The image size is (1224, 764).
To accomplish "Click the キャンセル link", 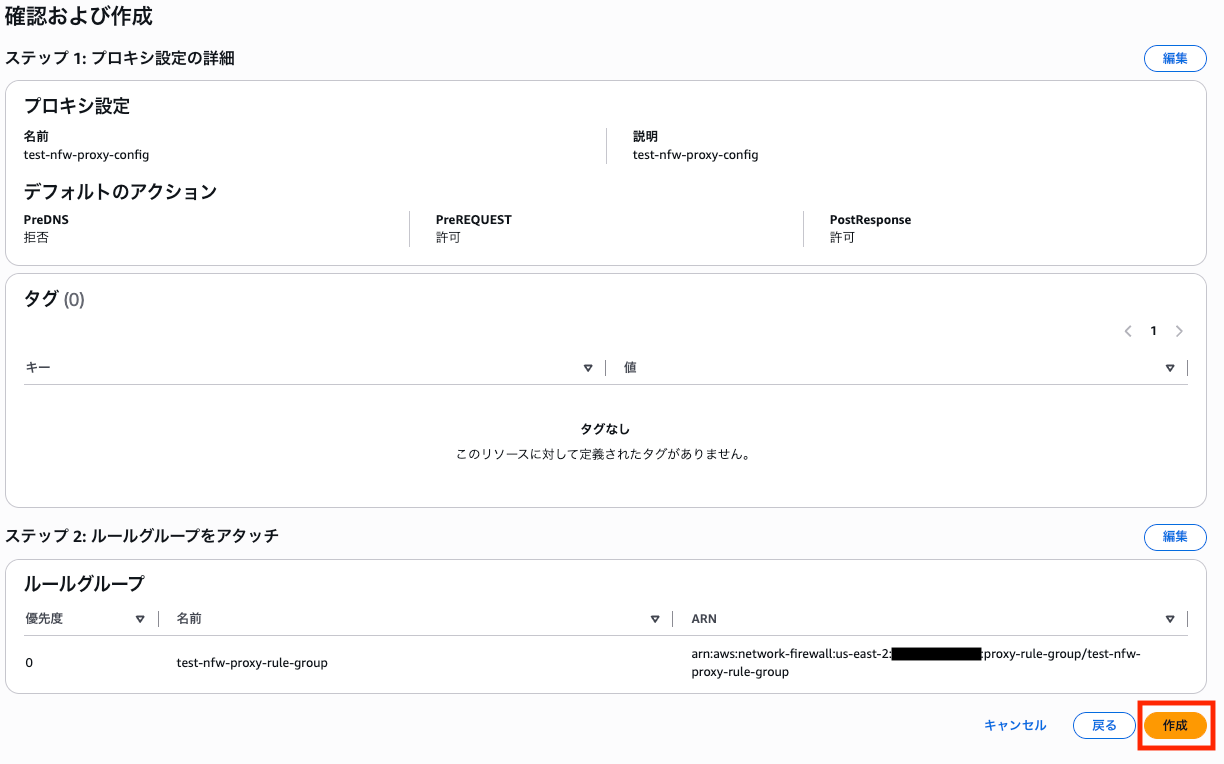I will tap(1015, 725).
